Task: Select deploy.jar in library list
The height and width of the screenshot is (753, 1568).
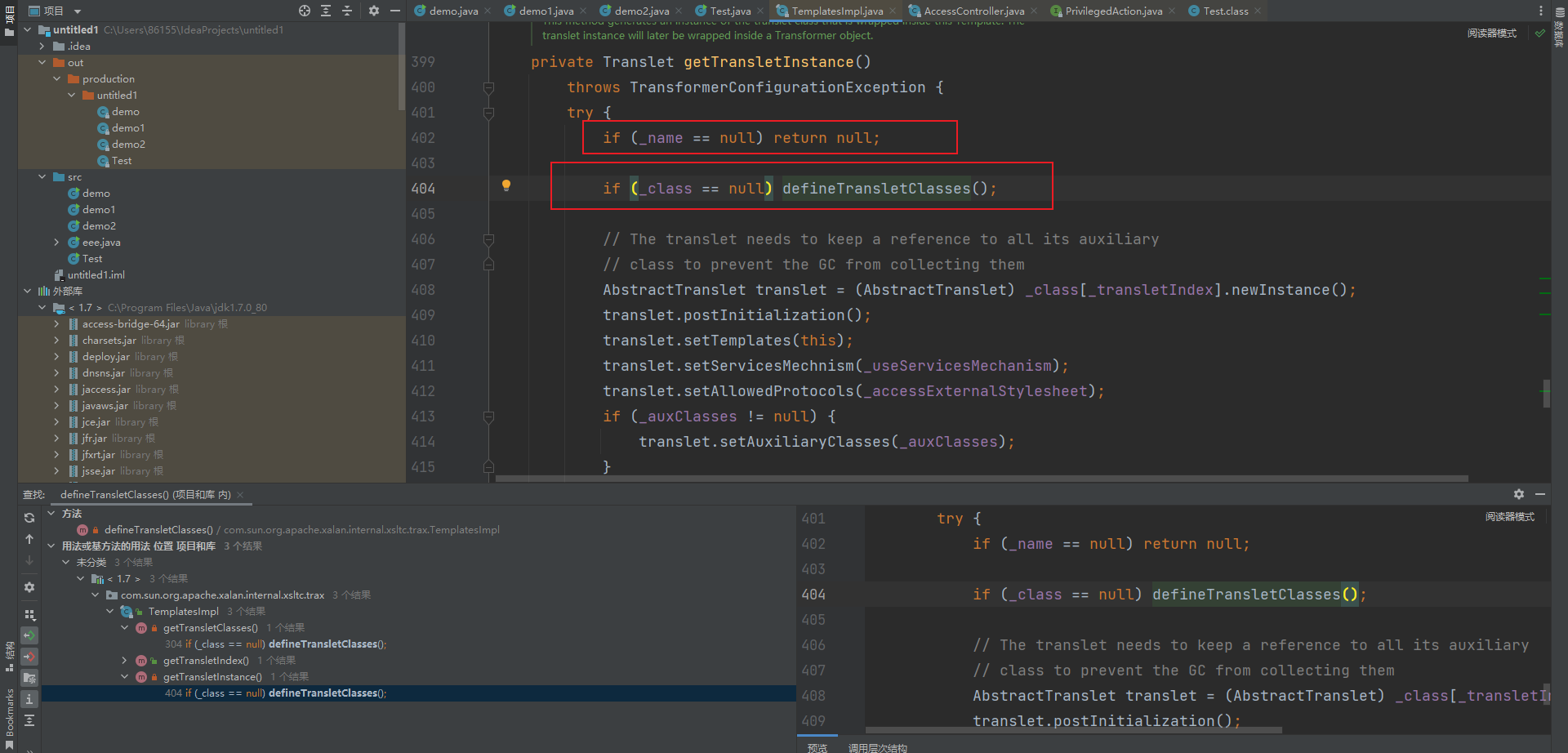Action: pos(105,356)
